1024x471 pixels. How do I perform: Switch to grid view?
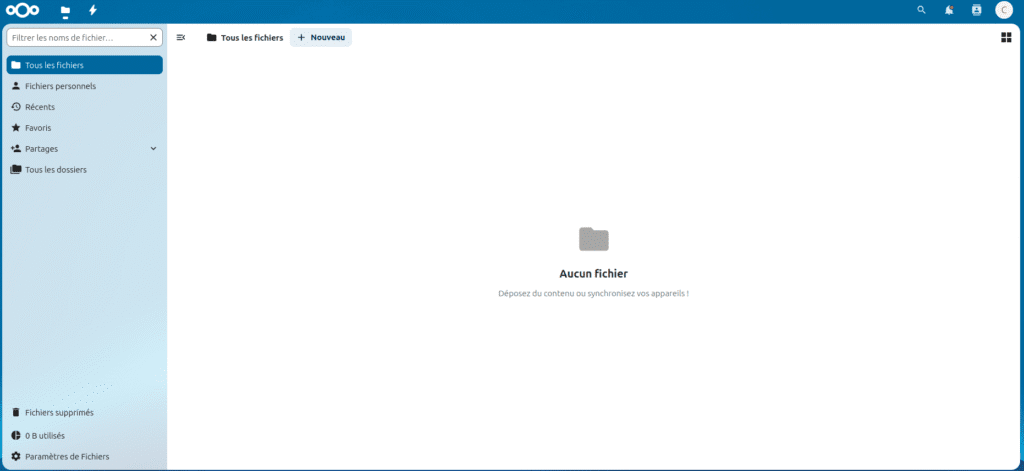coord(1005,37)
